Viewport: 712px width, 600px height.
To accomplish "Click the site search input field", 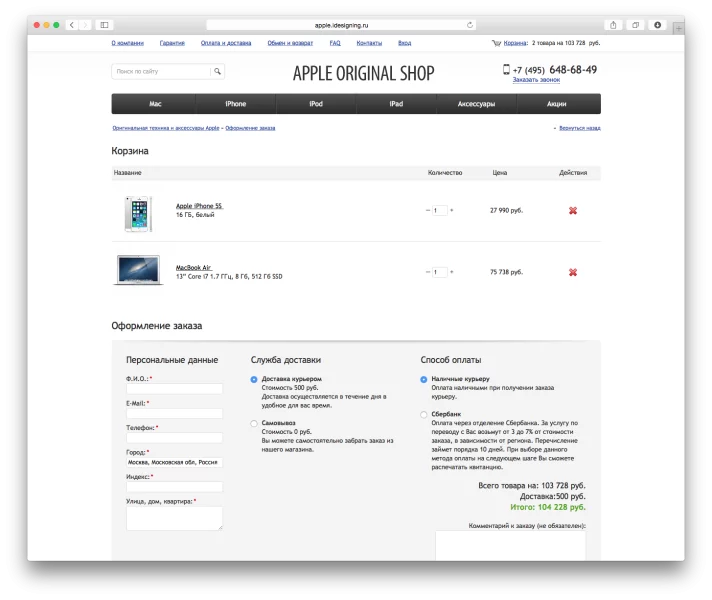I will click(161, 71).
